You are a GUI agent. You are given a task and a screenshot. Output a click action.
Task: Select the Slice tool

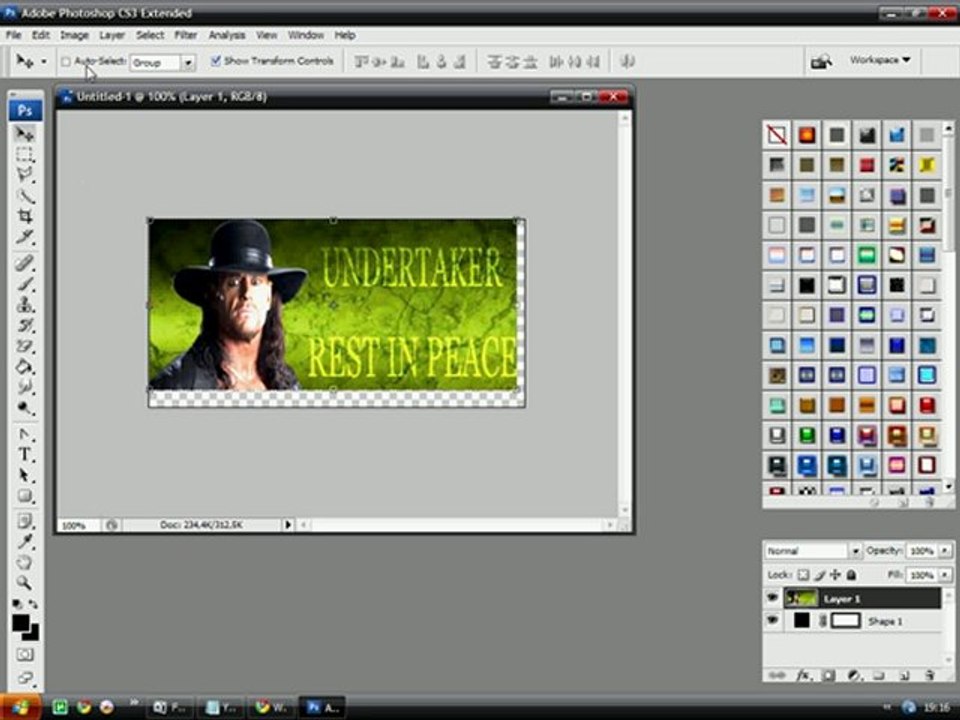pos(24,237)
